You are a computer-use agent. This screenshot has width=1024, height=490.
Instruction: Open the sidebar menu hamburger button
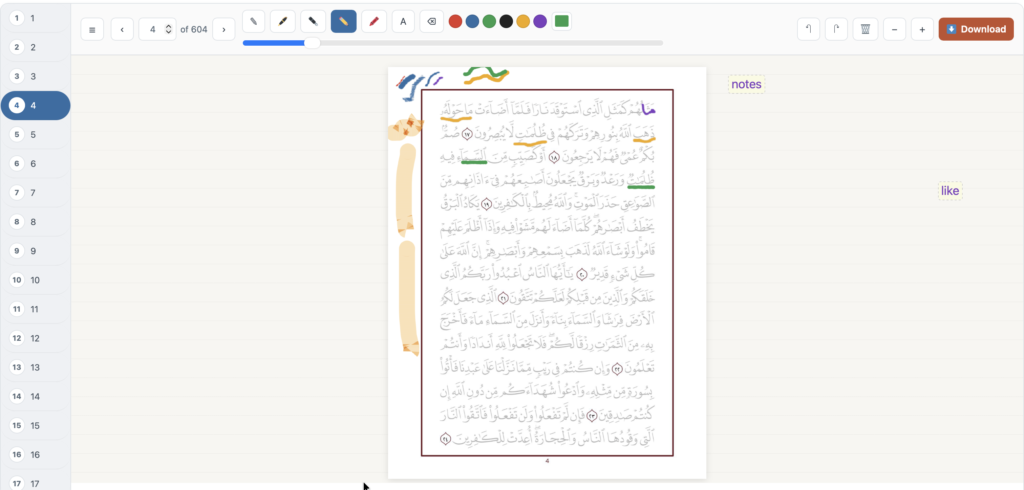92,29
